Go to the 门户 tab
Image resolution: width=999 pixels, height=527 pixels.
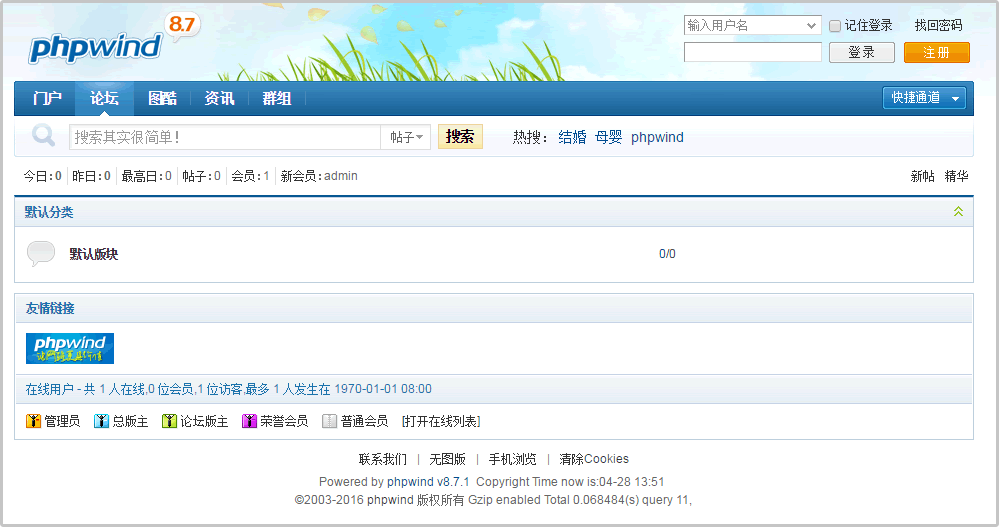(x=47, y=98)
